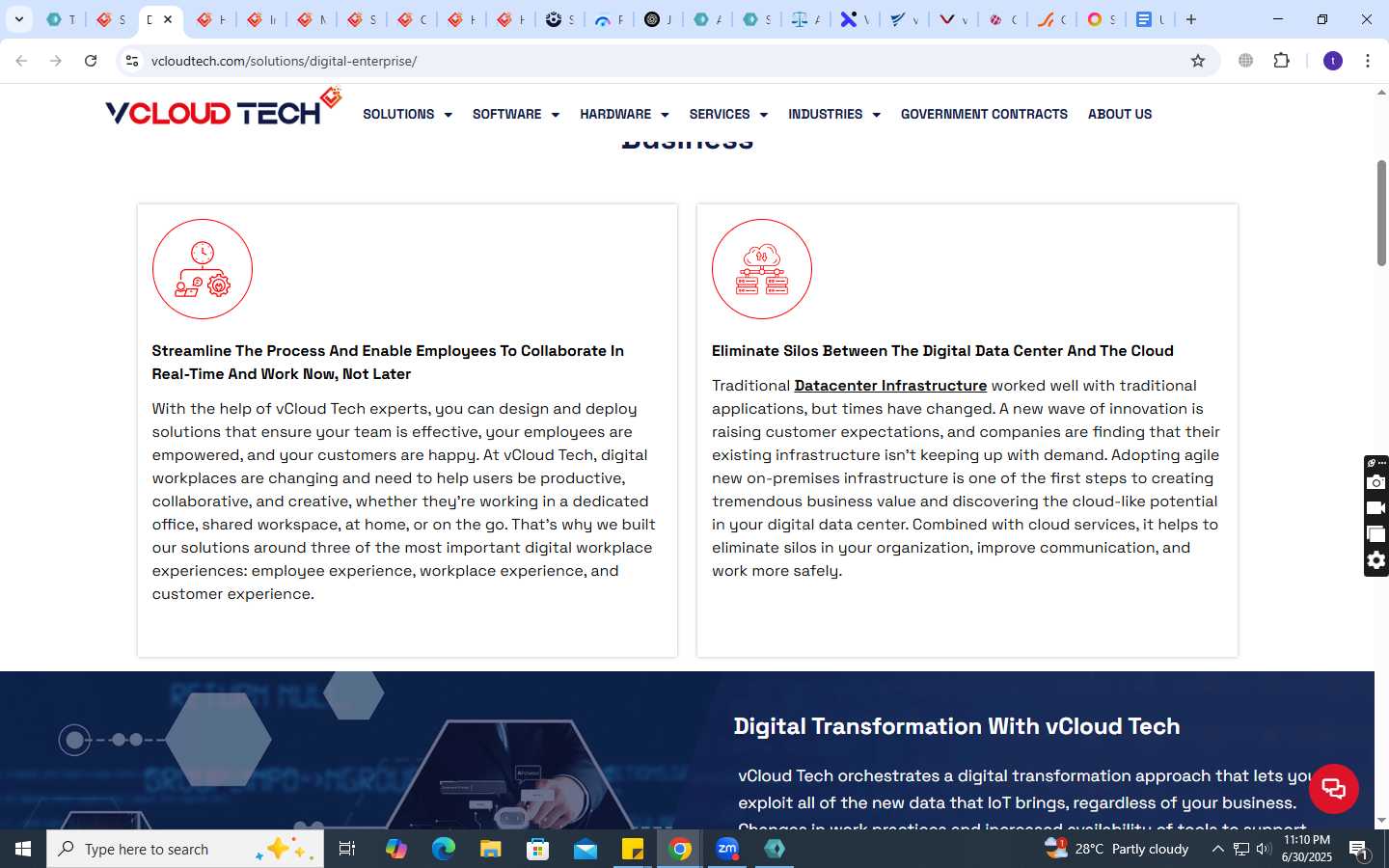The width and height of the screenshot is (1389, 868).
Task: Follow the Datacenter Infrastructure link
Action: [x=890, y=385]
